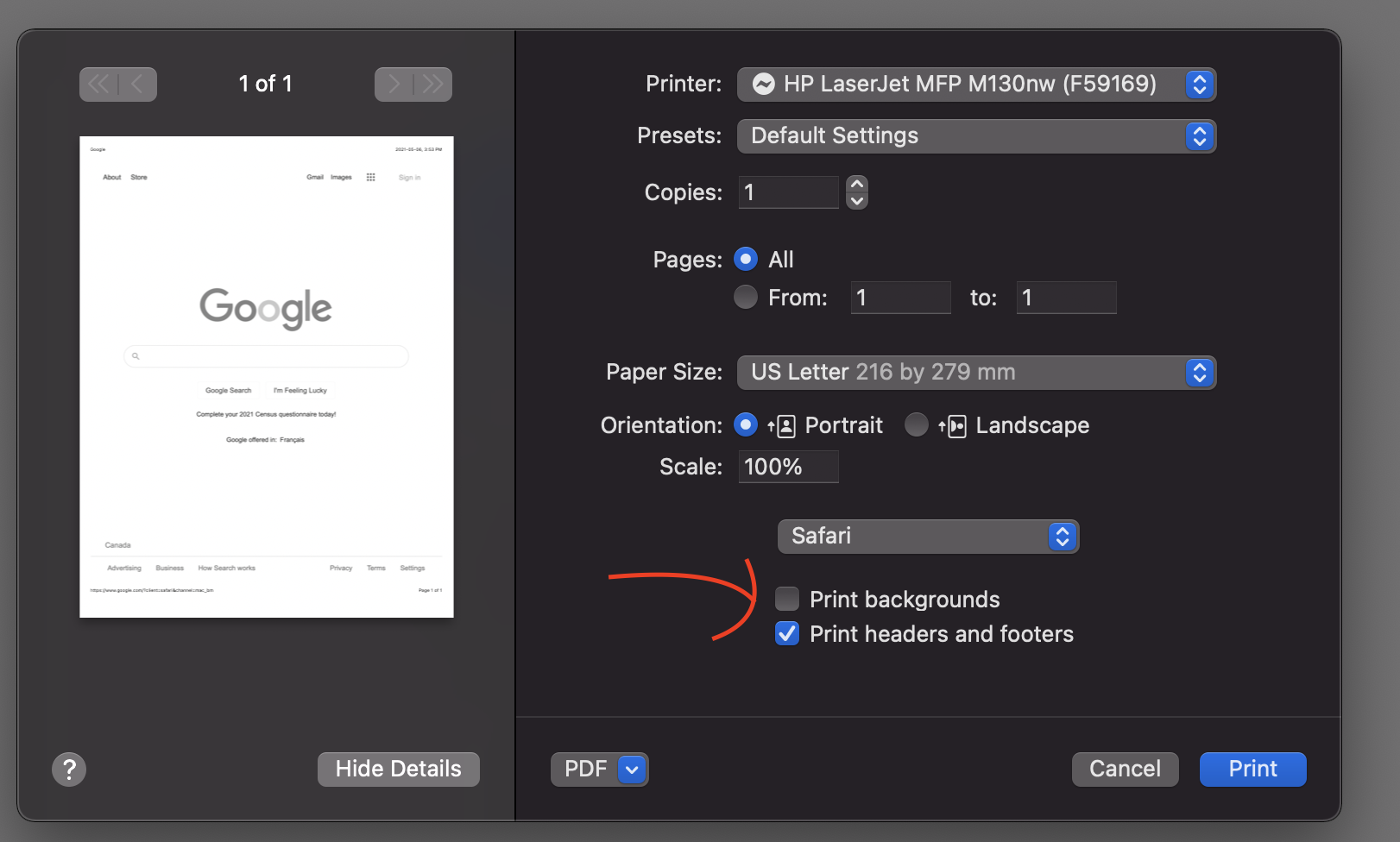This screenshot has height=842, width=1400.
Task: Open the PDF dropdown menu
Action: tap(599, 770)
